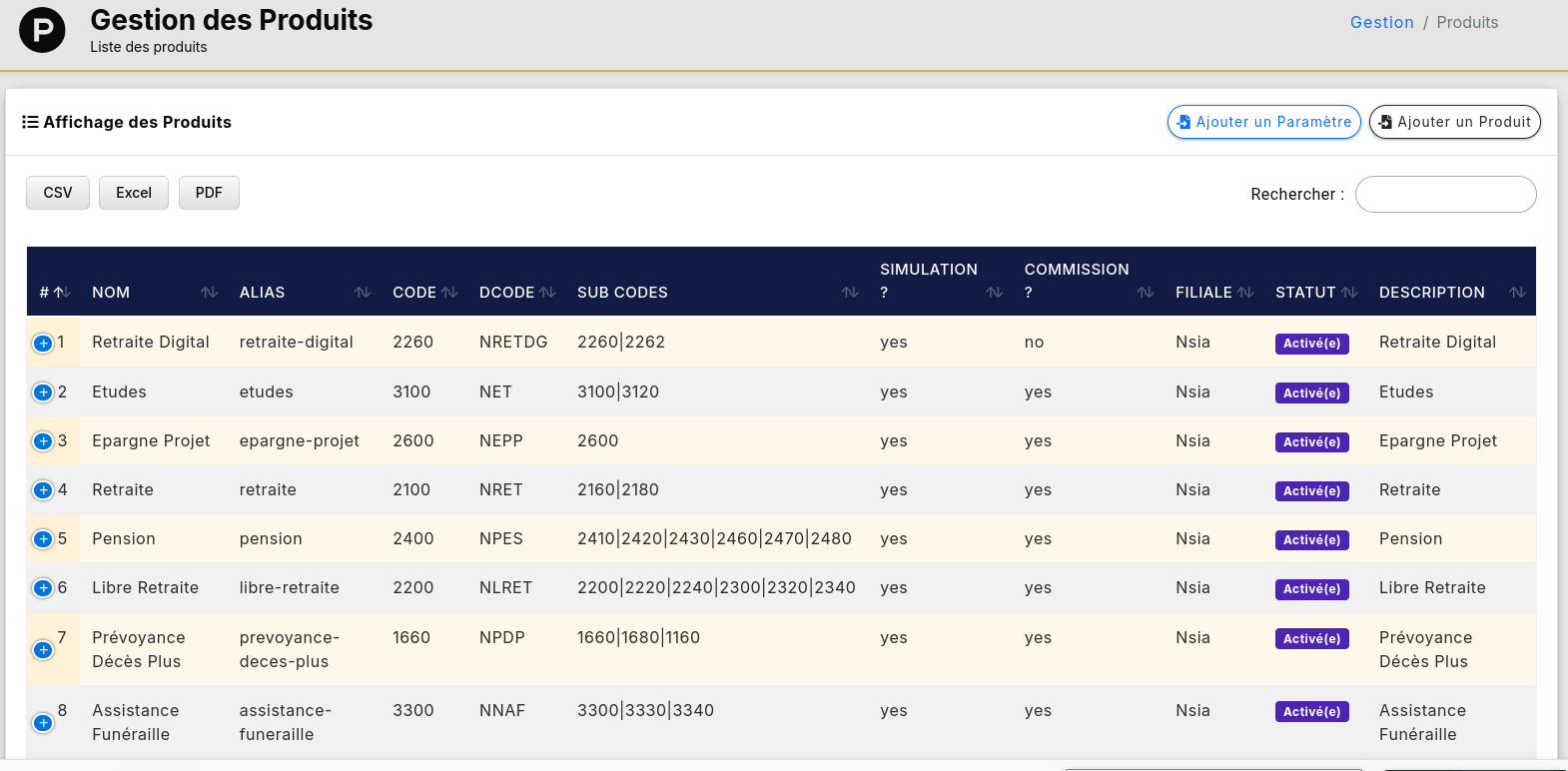
Task: Expand the Etudes row with plus icon
Action: tap(43, 392)
